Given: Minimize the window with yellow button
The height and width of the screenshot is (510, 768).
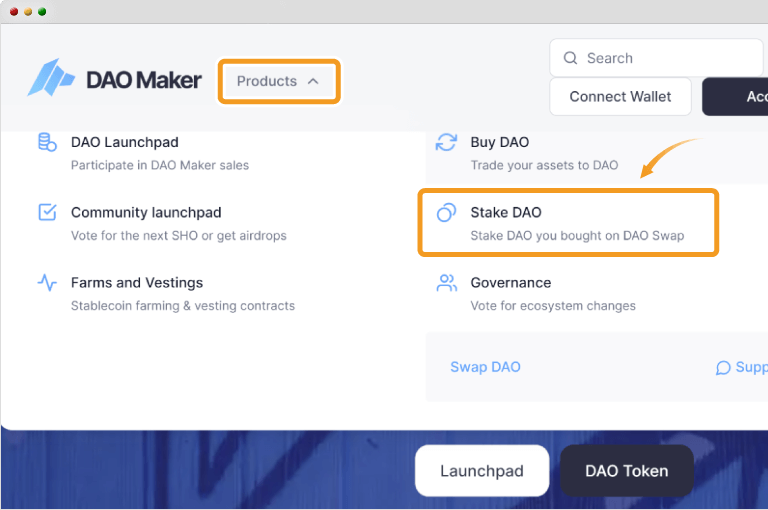Looking at the screenshot, I should pos(28,12).
